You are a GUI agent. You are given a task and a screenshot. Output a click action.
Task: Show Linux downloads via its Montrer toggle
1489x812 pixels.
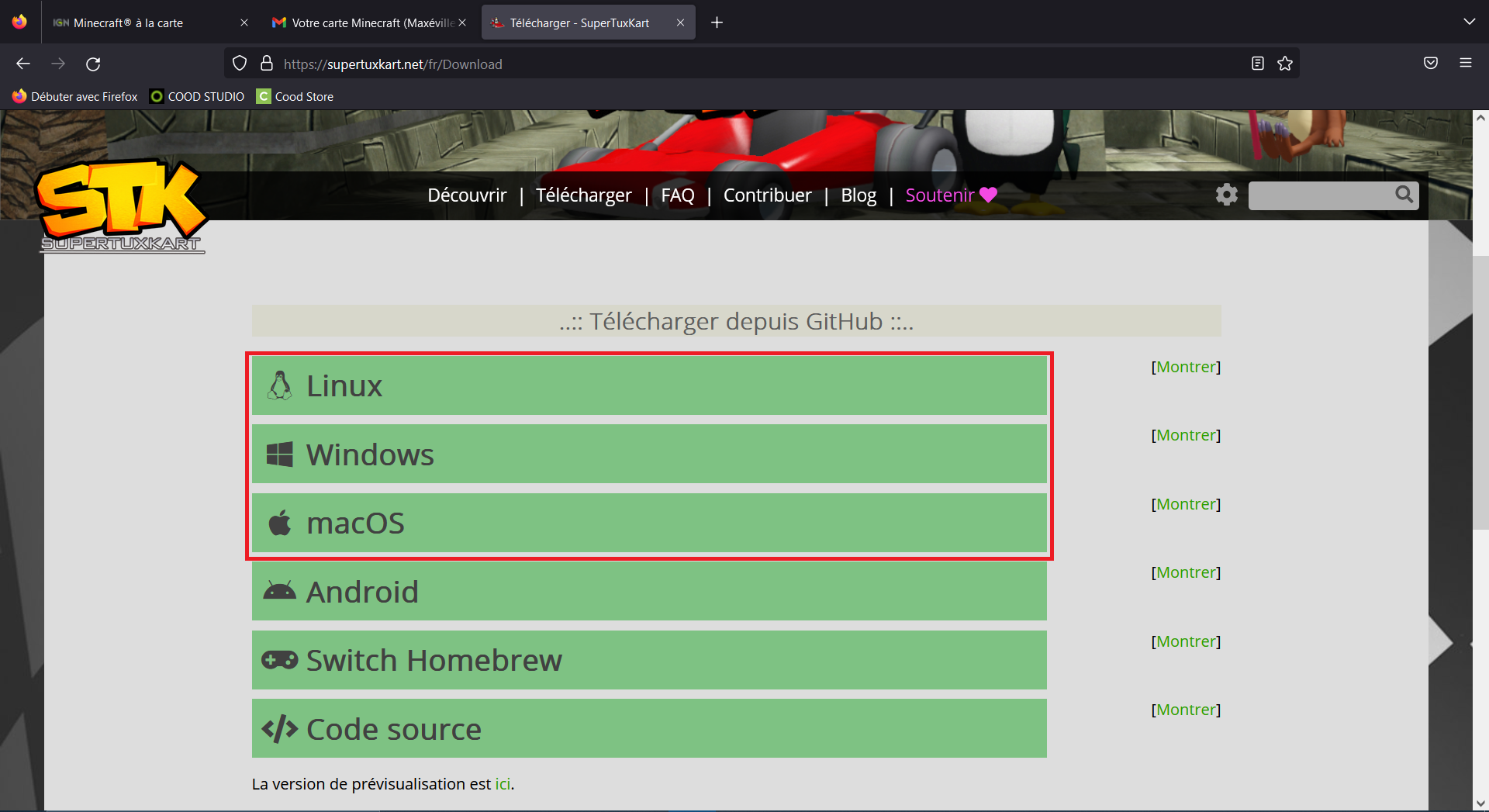[1186, 367]
